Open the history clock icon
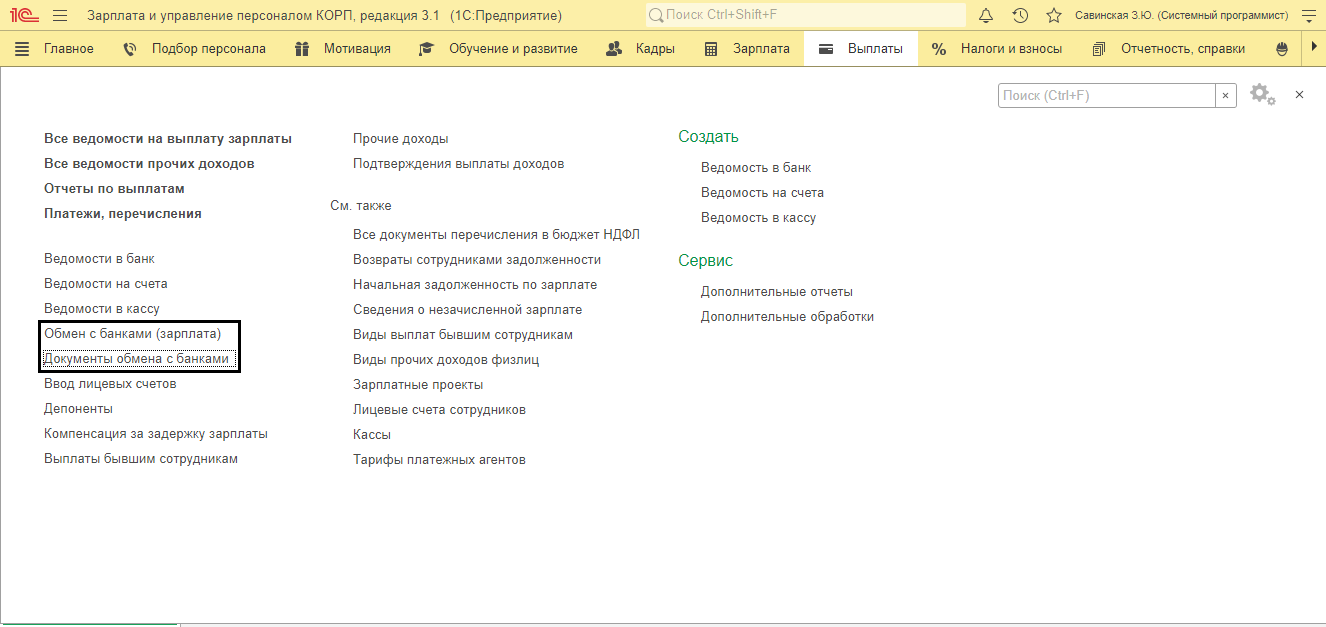This screenshot has height=627, width=1326. pos(1020,16)
